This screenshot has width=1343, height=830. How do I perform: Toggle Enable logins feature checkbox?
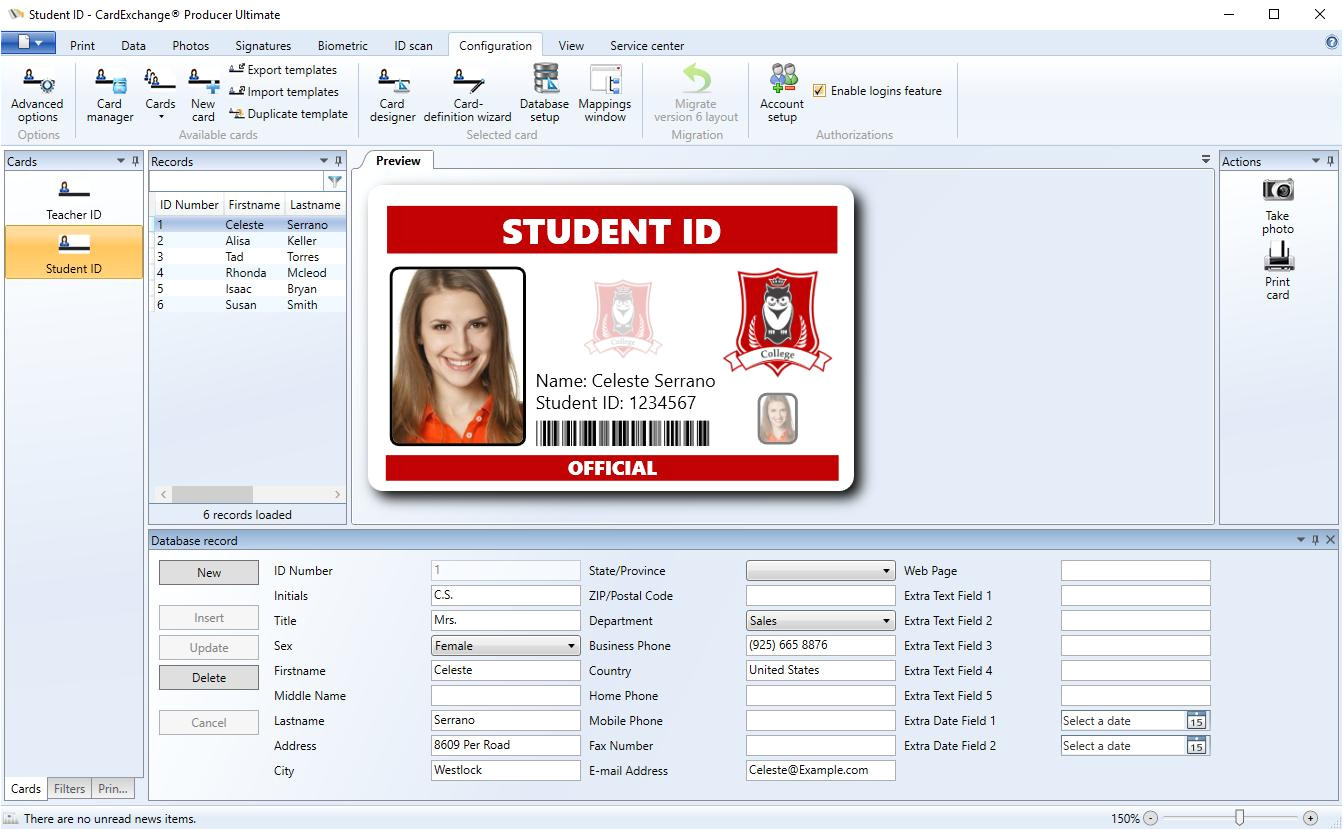(x=820, y=91)
